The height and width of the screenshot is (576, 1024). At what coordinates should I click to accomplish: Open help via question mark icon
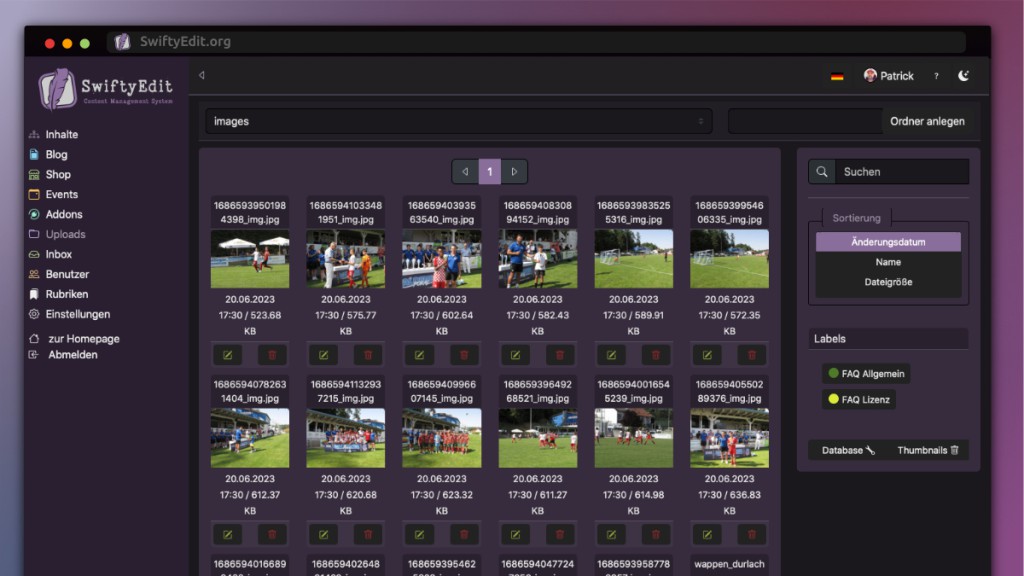point(936,76)
